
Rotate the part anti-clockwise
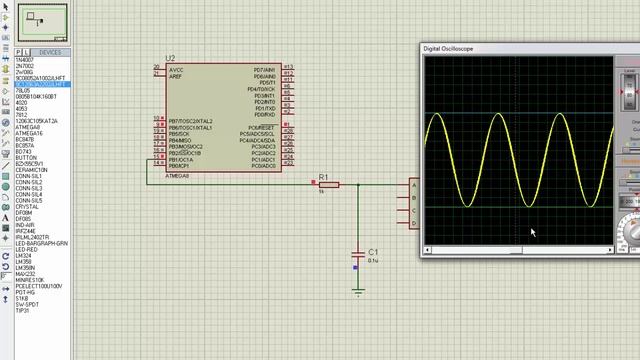click(5, 267)
